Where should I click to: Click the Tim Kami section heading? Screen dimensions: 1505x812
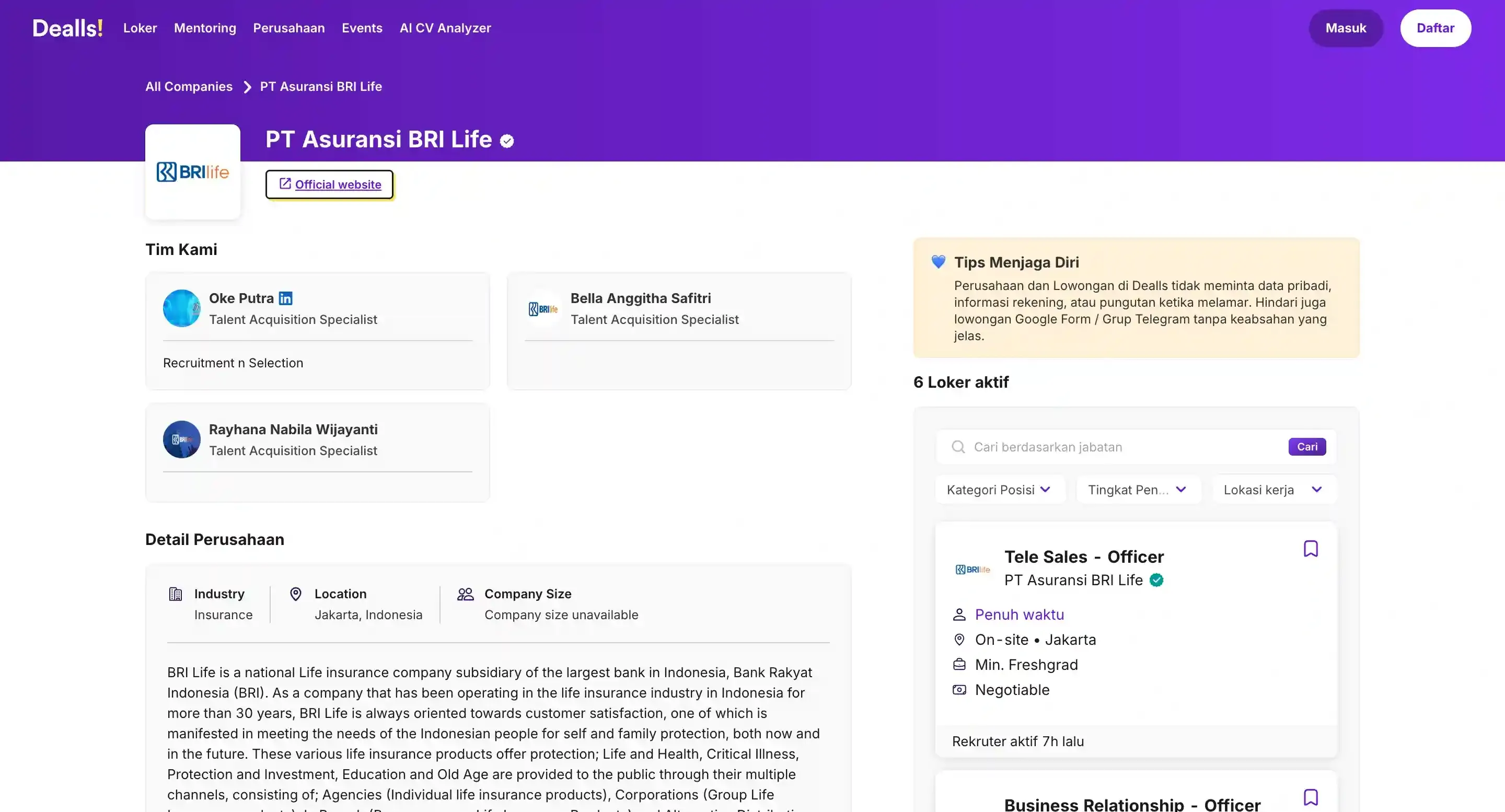[x=181, y=249]
